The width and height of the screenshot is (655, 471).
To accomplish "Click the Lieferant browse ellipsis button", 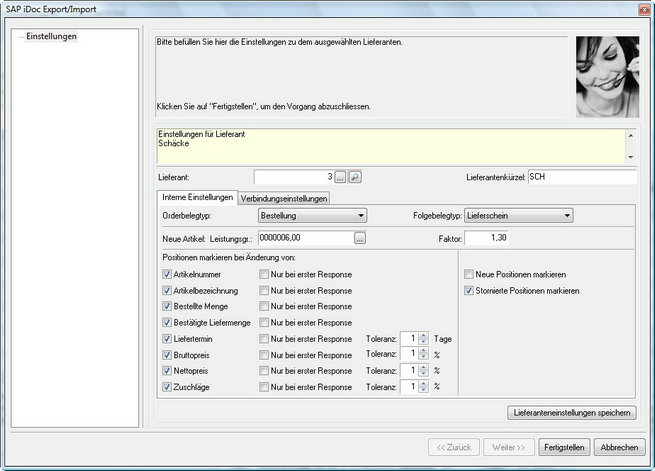I will (340, 177).
